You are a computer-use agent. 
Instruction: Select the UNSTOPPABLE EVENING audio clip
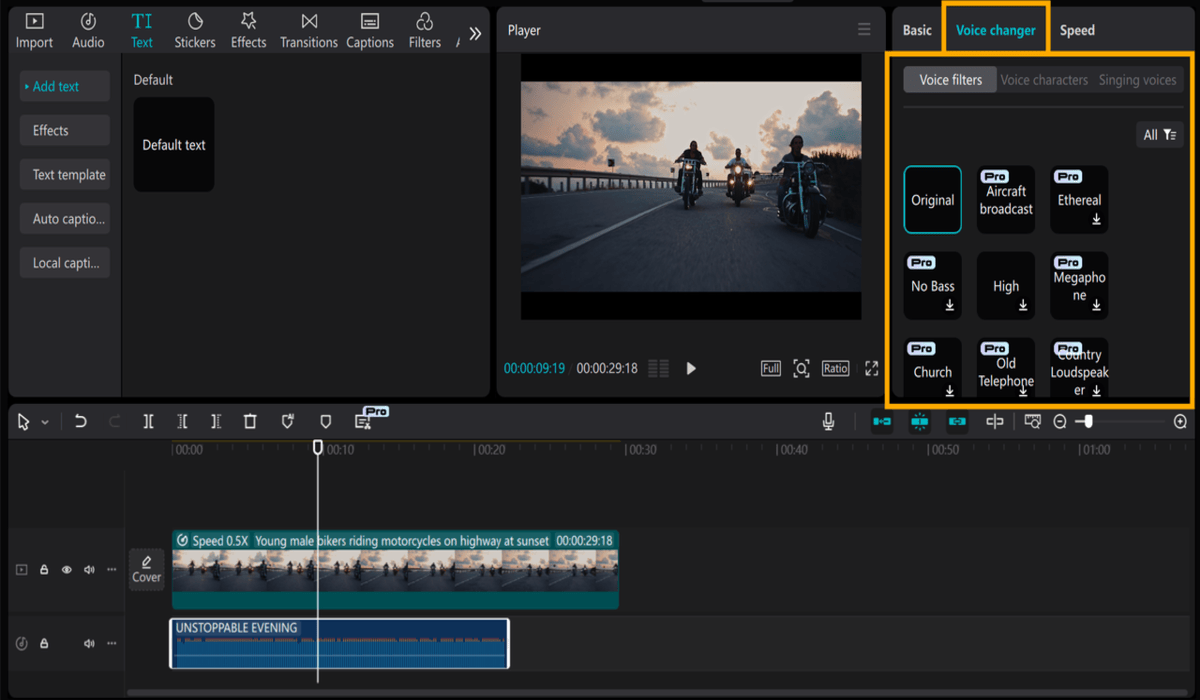point(339,643)
